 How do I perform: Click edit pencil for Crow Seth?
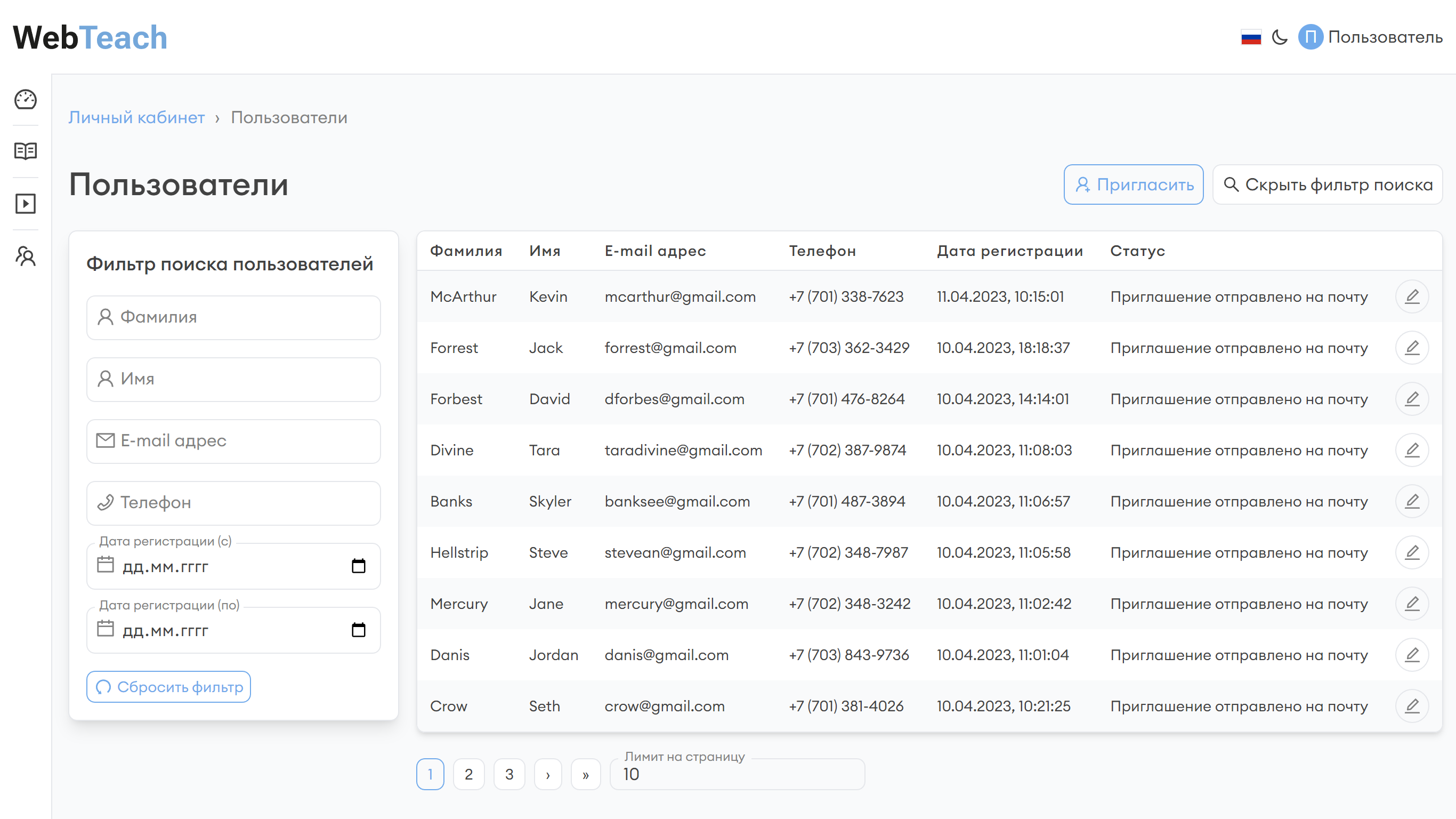pos(1411,706)
